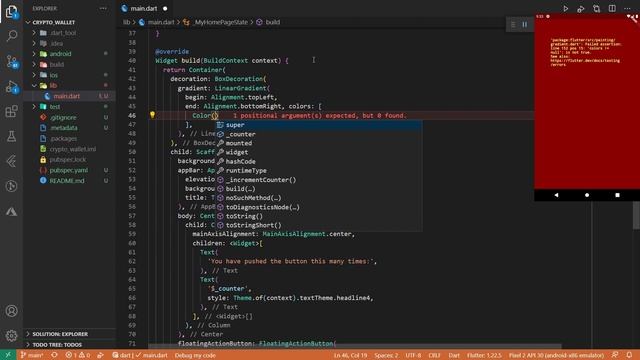The height and width of the screenshot is (360, 640).
Task: Click the debug toolbar drag handle
Action: (513, 24)
